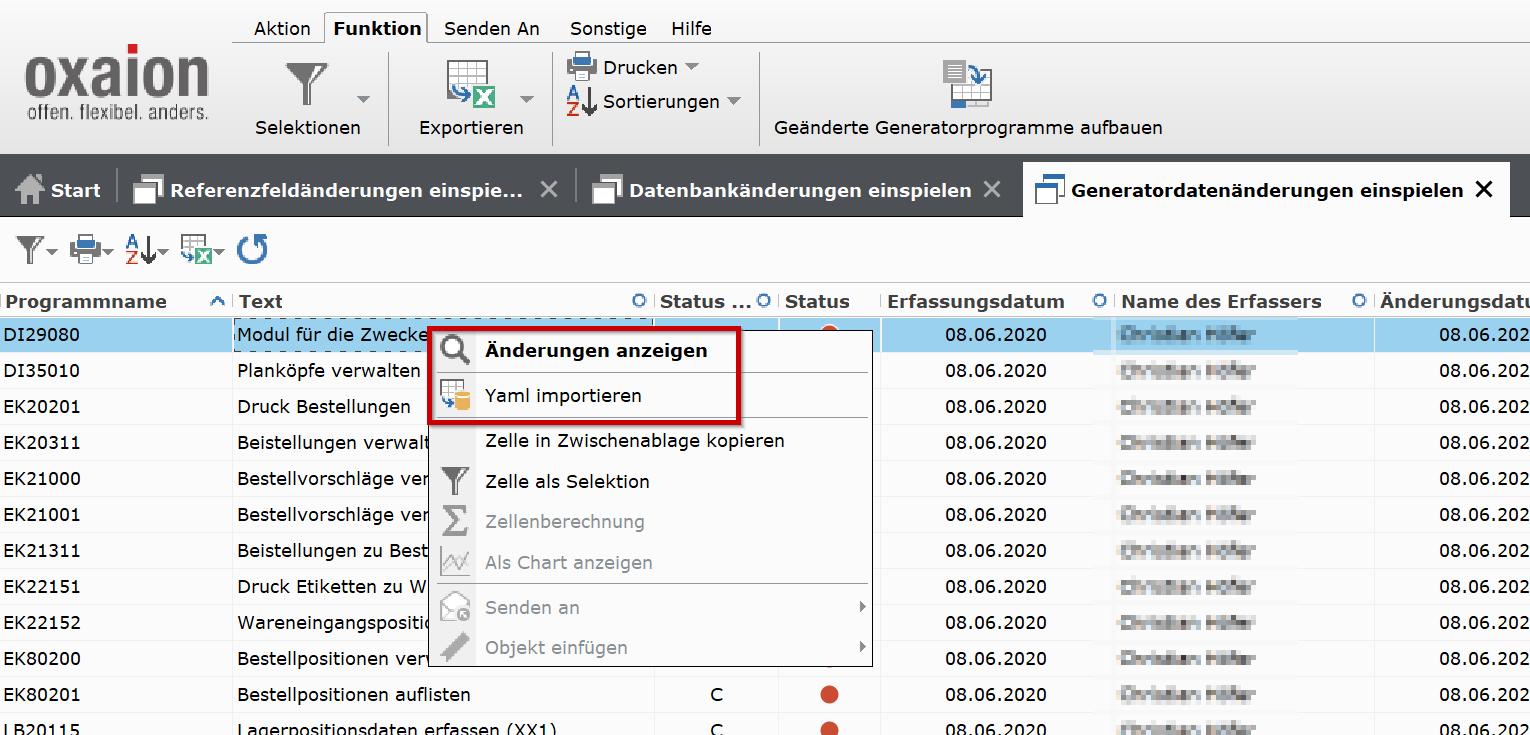Click Geänderte Generatorprogramme aufbauen icon
1530x735 pixels.
coord(967,84)
